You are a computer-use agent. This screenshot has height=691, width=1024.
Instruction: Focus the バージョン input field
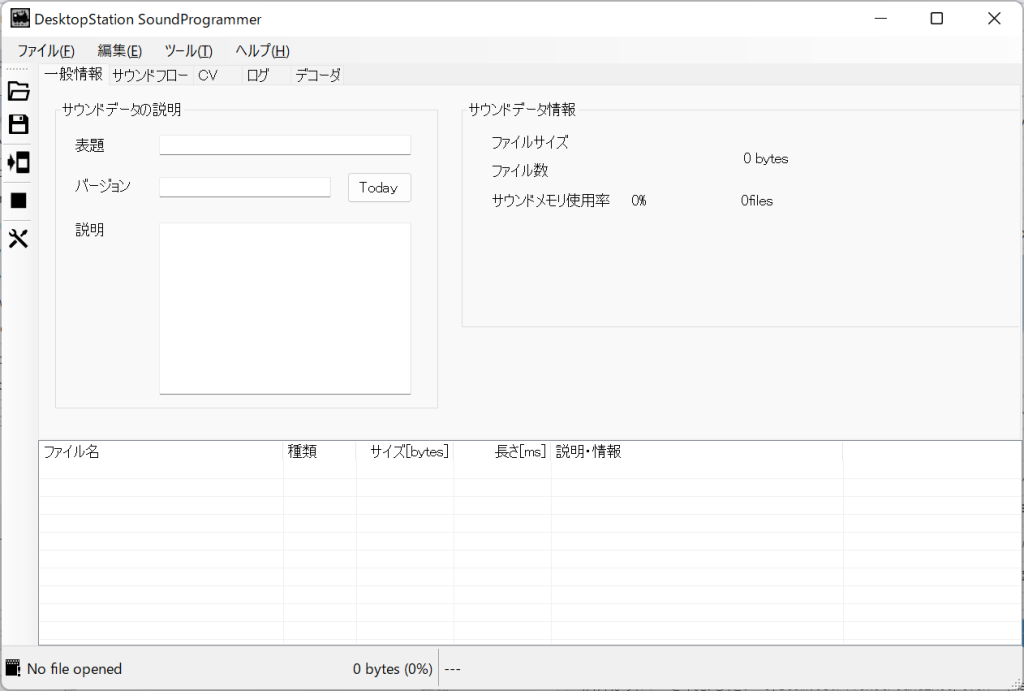click(245, 187)
